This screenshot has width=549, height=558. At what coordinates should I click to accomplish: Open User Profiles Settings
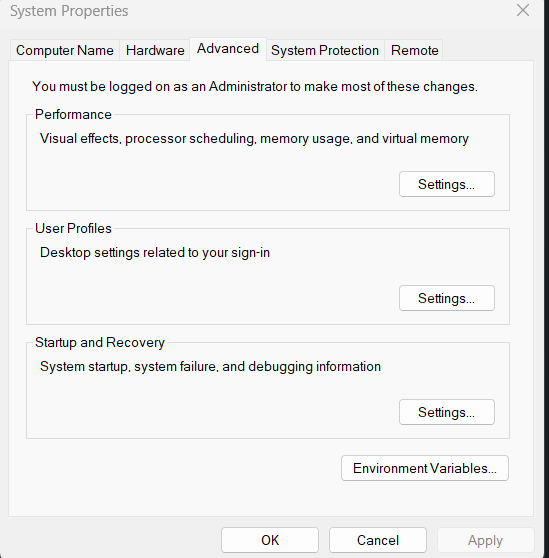(x=447, y=298)
